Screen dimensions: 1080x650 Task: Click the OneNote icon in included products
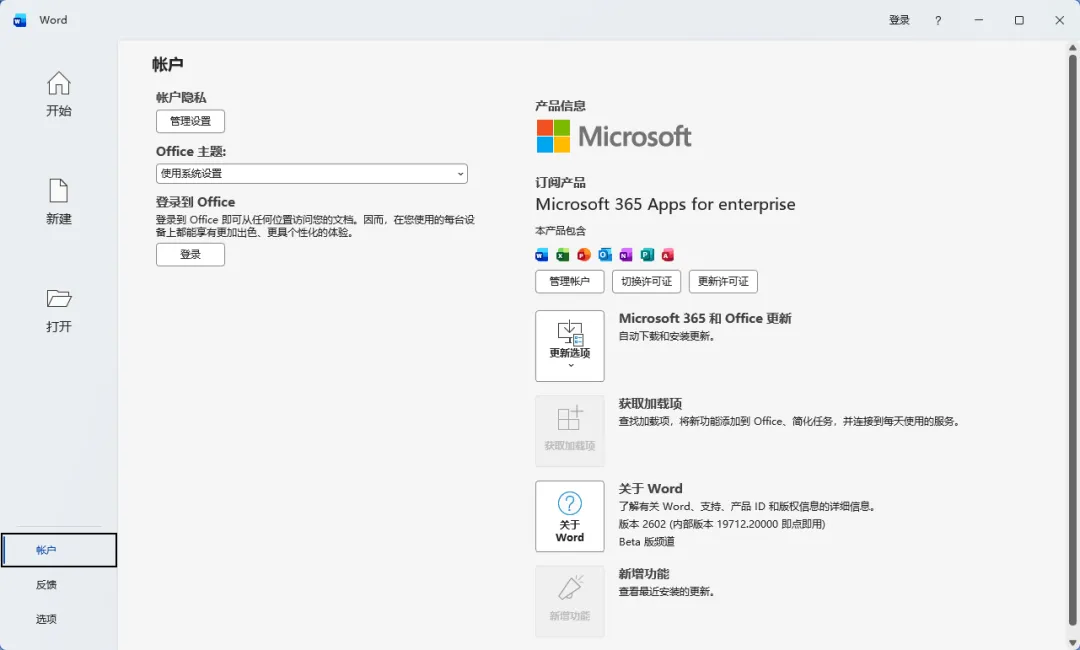pos(625,255)
